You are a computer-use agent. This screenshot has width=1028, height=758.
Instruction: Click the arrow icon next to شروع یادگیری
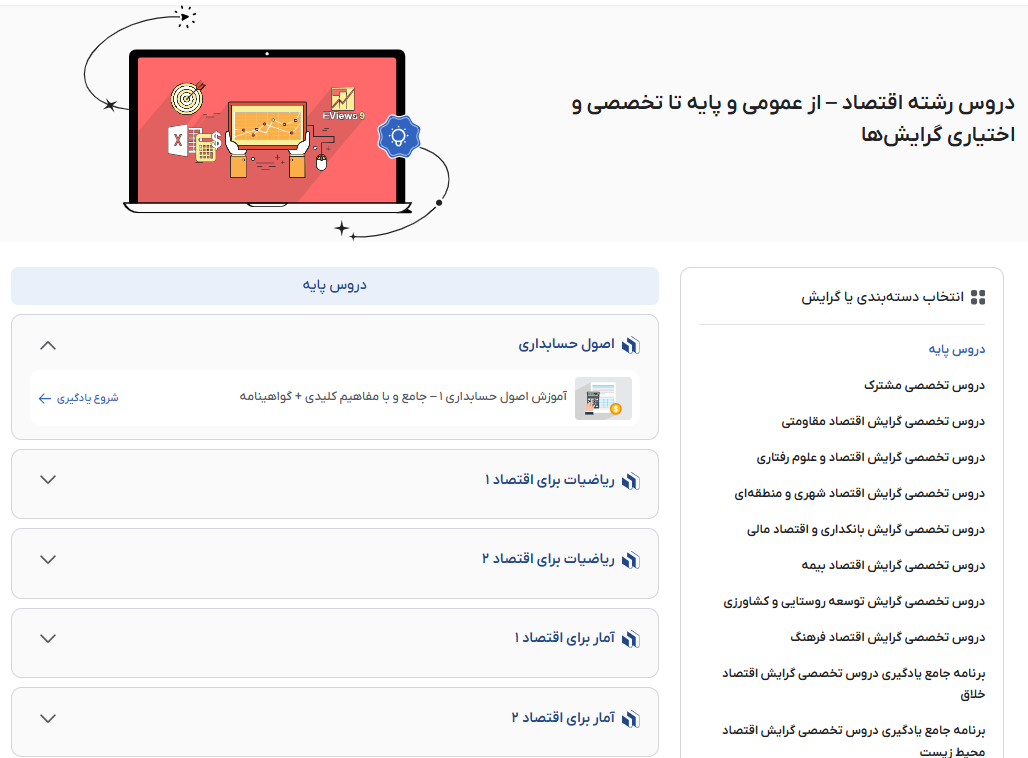pyautogui.click(x=43, y=397)
